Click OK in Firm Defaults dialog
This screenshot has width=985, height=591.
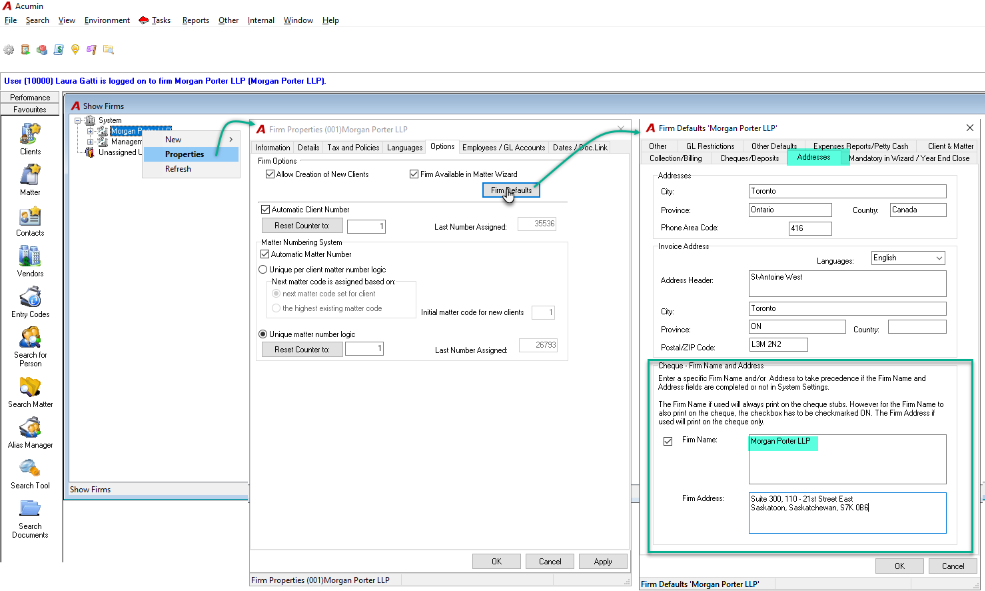tap(900, 566)
